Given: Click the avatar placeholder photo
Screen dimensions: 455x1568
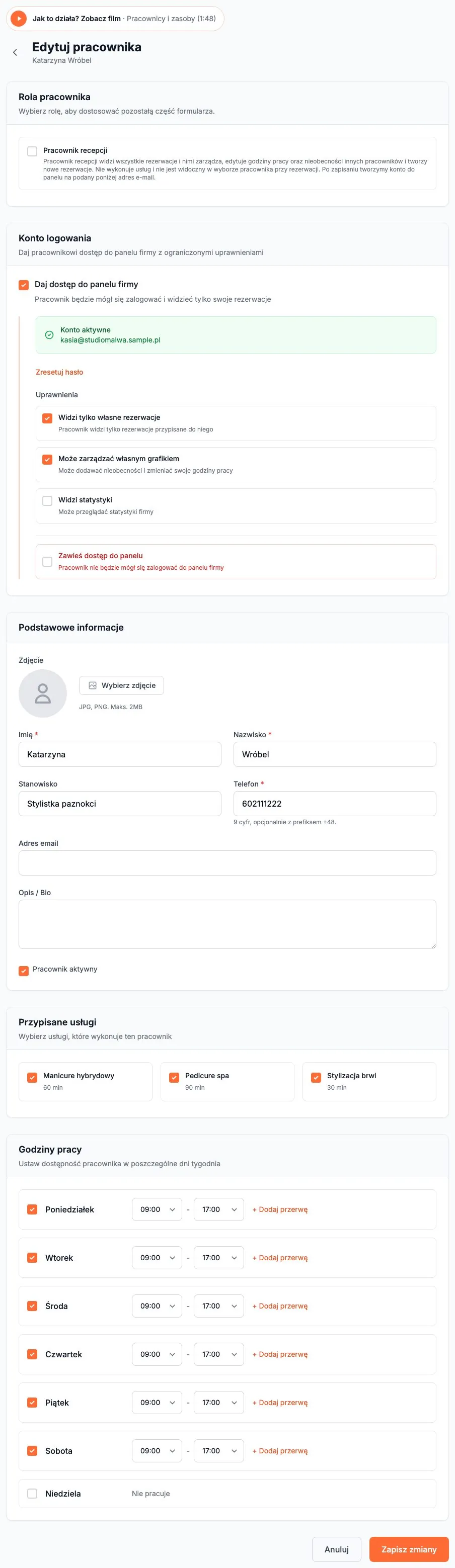Looking at the screenshot, I should click(43, 693).
